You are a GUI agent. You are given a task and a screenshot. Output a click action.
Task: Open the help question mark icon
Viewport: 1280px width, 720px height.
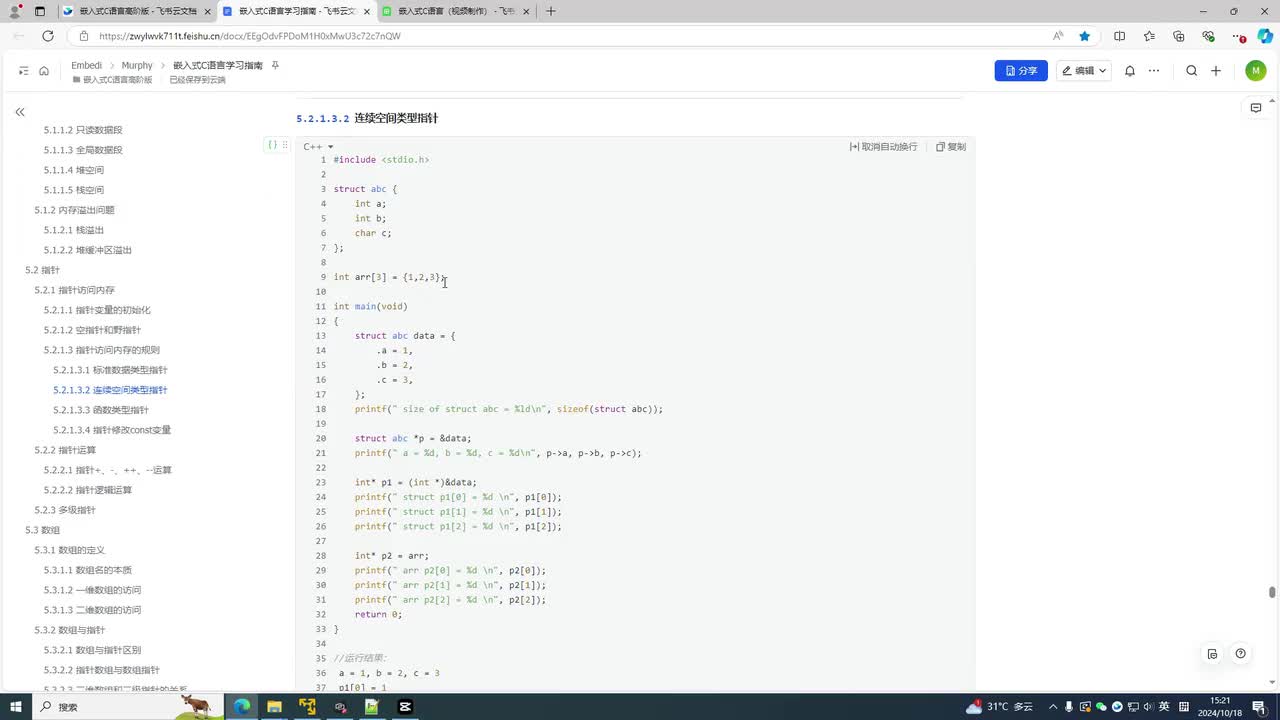tap(1240, 654)
